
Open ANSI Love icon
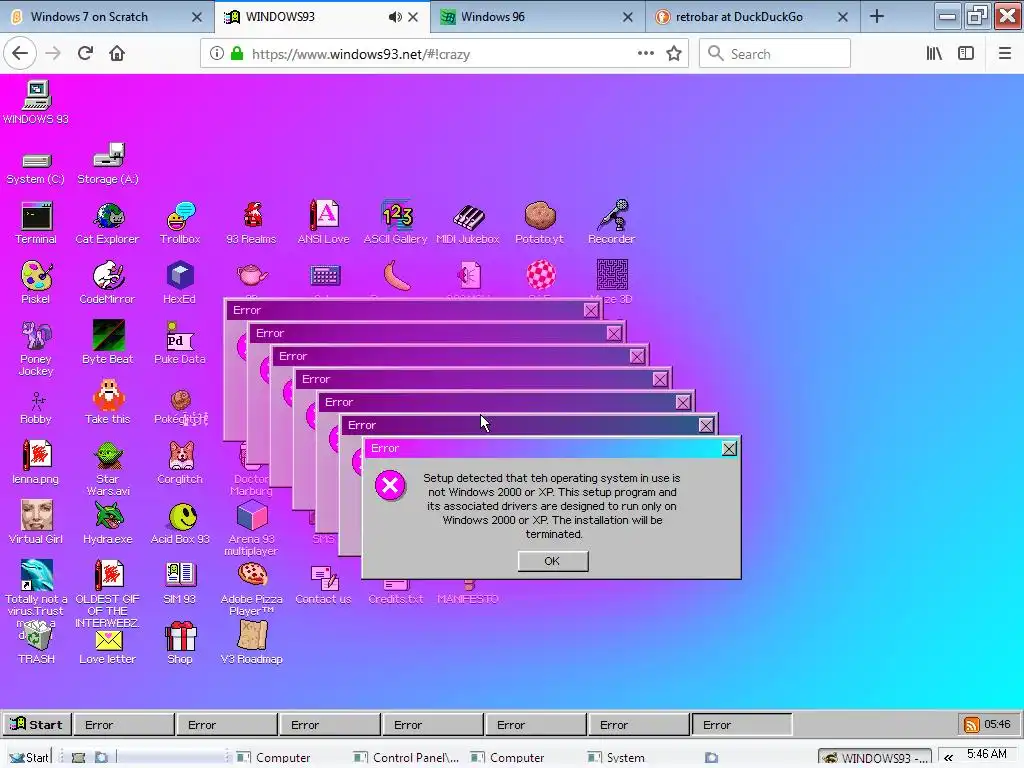coord(323,223)
